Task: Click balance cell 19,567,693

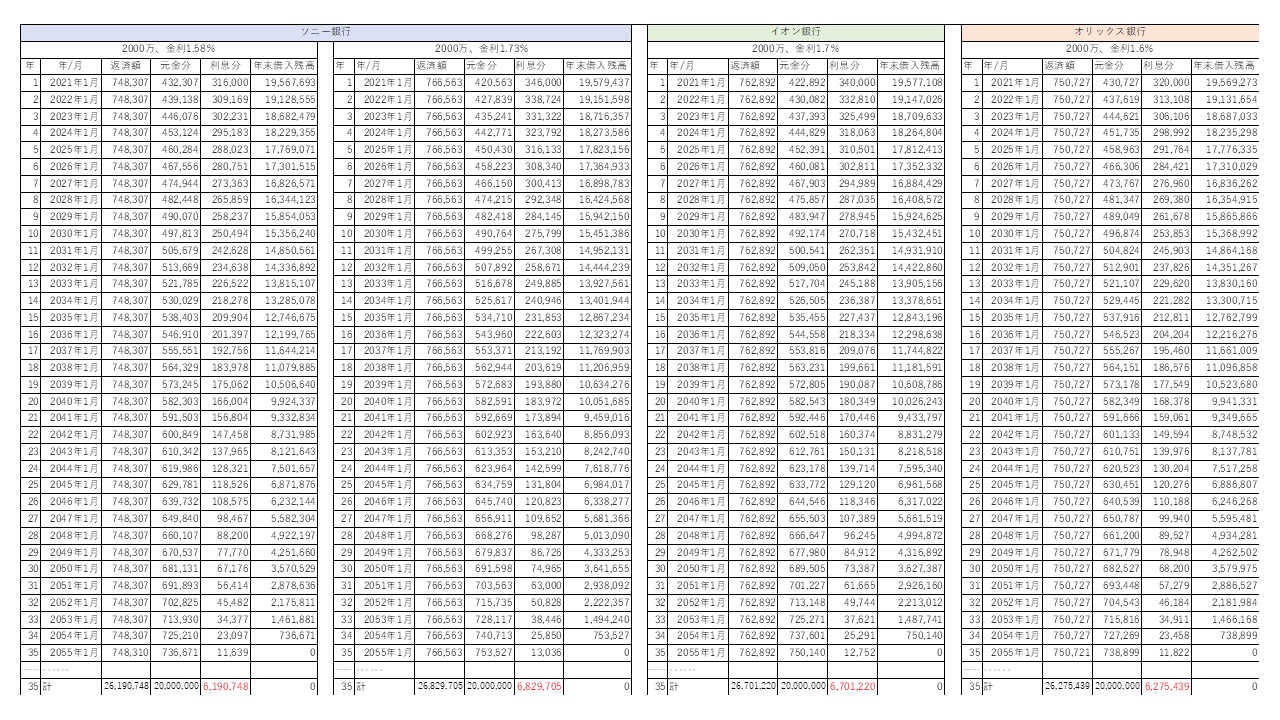Action: (284, 82)
